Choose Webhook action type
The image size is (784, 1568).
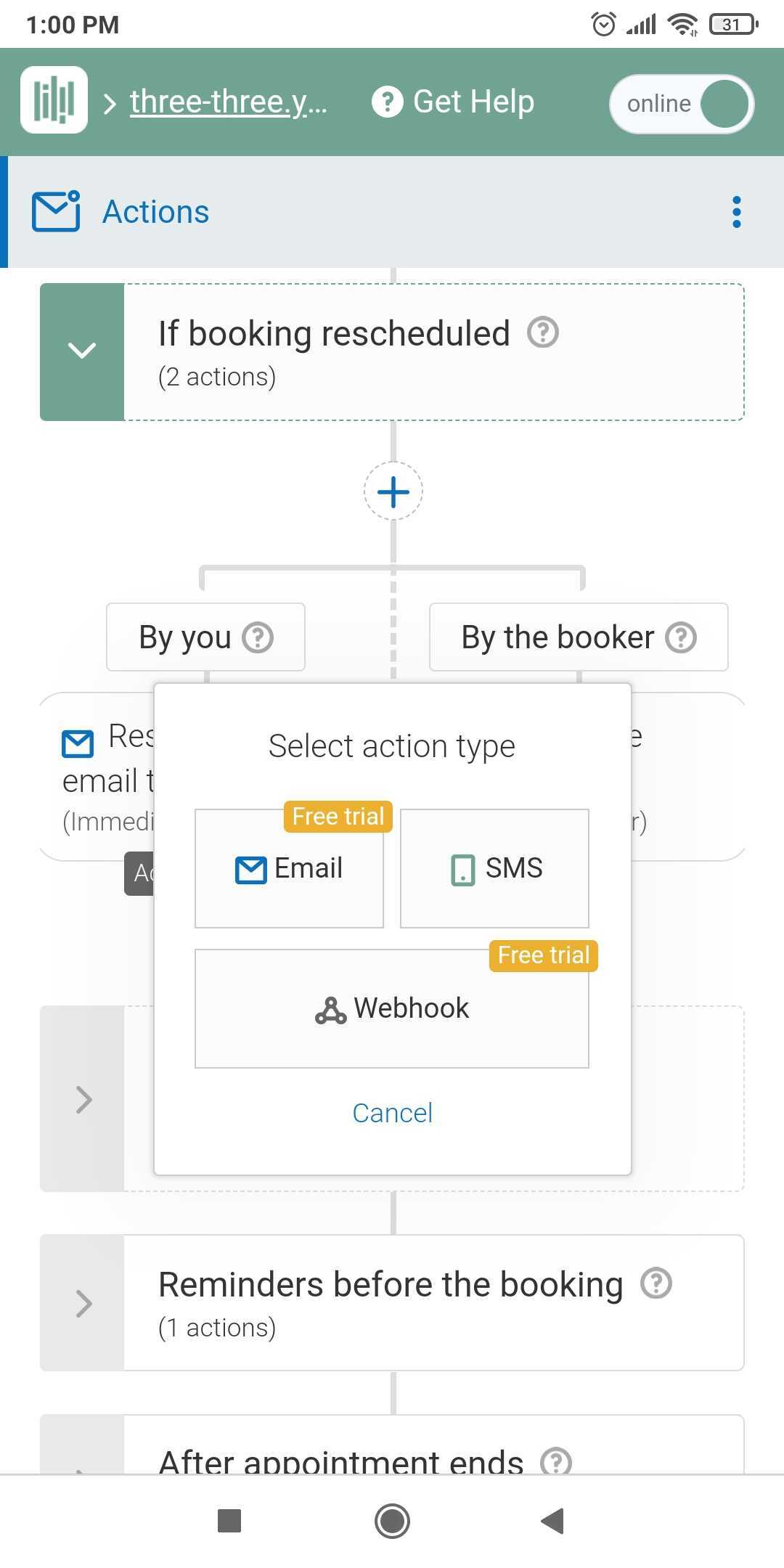pos(392,1008)
